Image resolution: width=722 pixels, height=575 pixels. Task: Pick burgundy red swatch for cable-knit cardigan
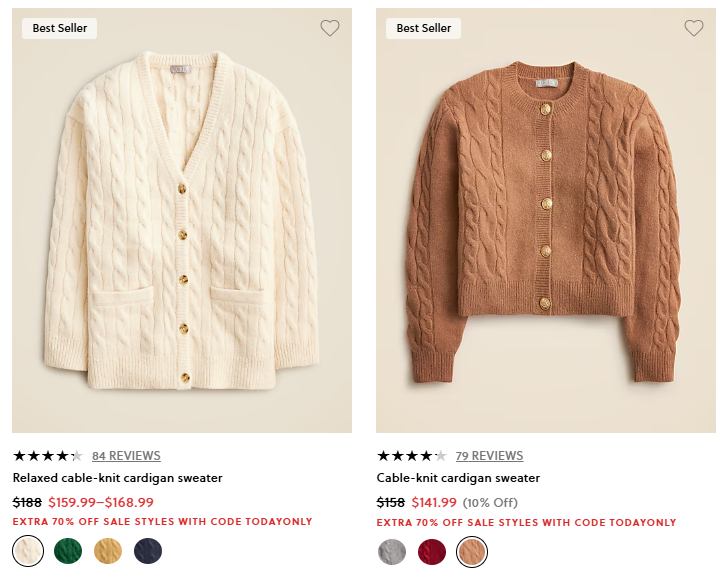click(432, 551)
